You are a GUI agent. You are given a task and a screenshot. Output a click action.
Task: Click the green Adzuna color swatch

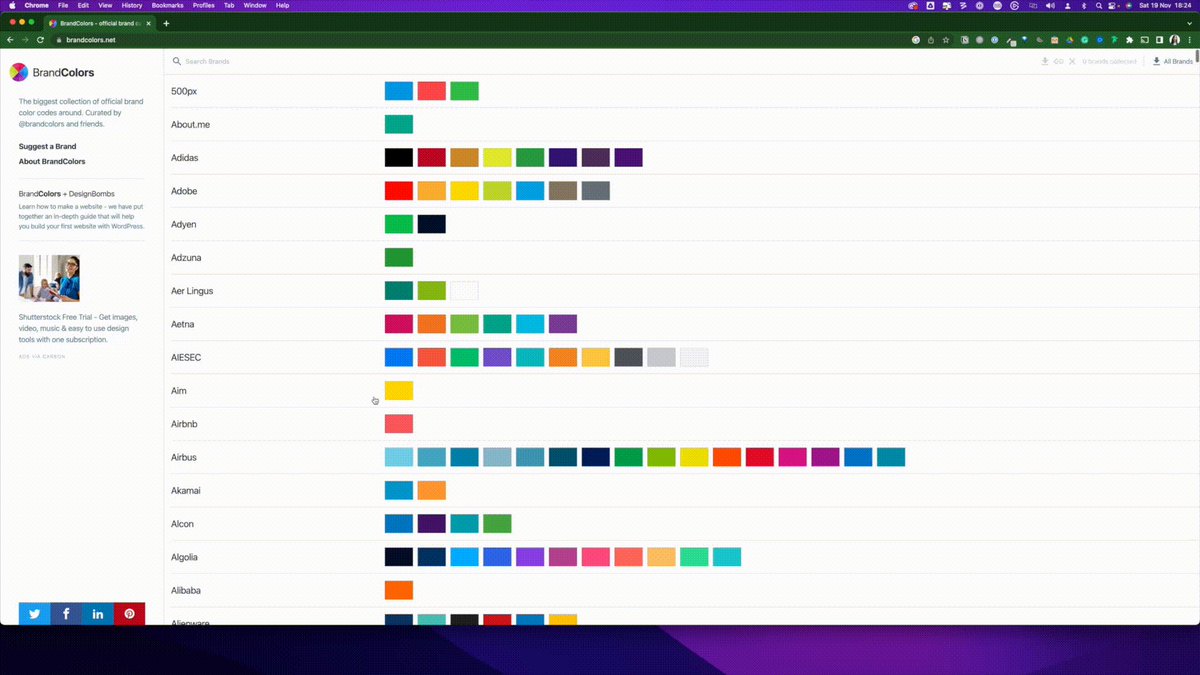tap(399, 258)
